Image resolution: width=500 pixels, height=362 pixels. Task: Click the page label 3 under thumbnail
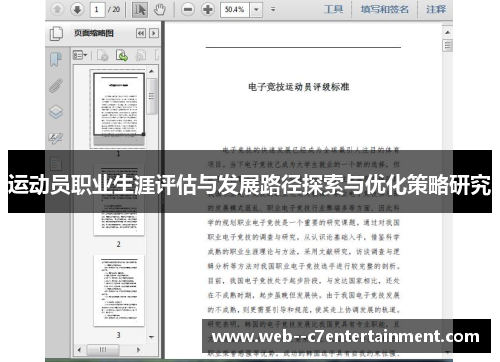click(118, 335)
